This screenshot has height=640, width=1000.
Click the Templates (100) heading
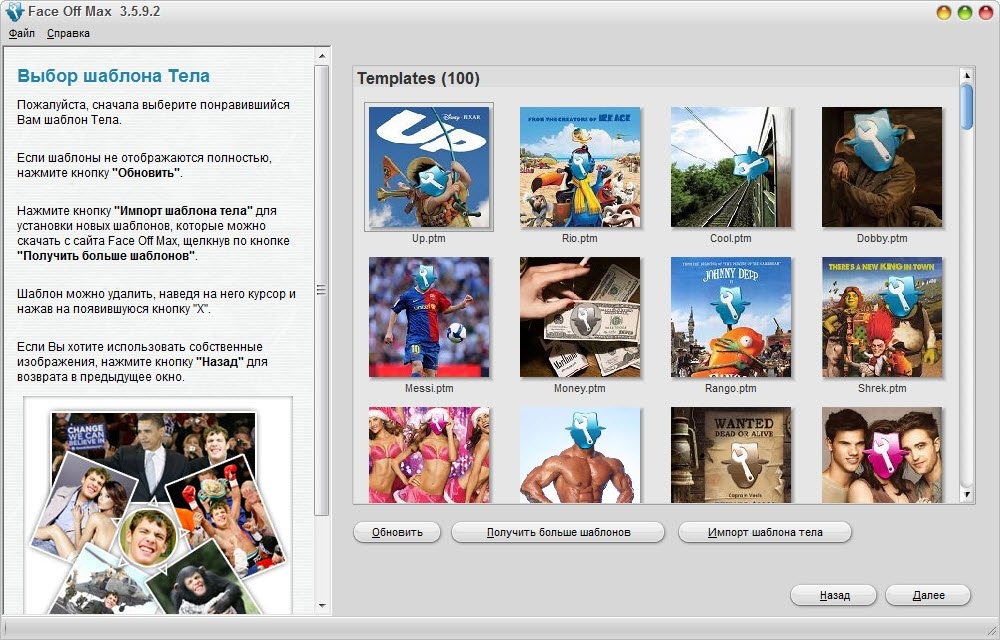[x=418, y=78]
